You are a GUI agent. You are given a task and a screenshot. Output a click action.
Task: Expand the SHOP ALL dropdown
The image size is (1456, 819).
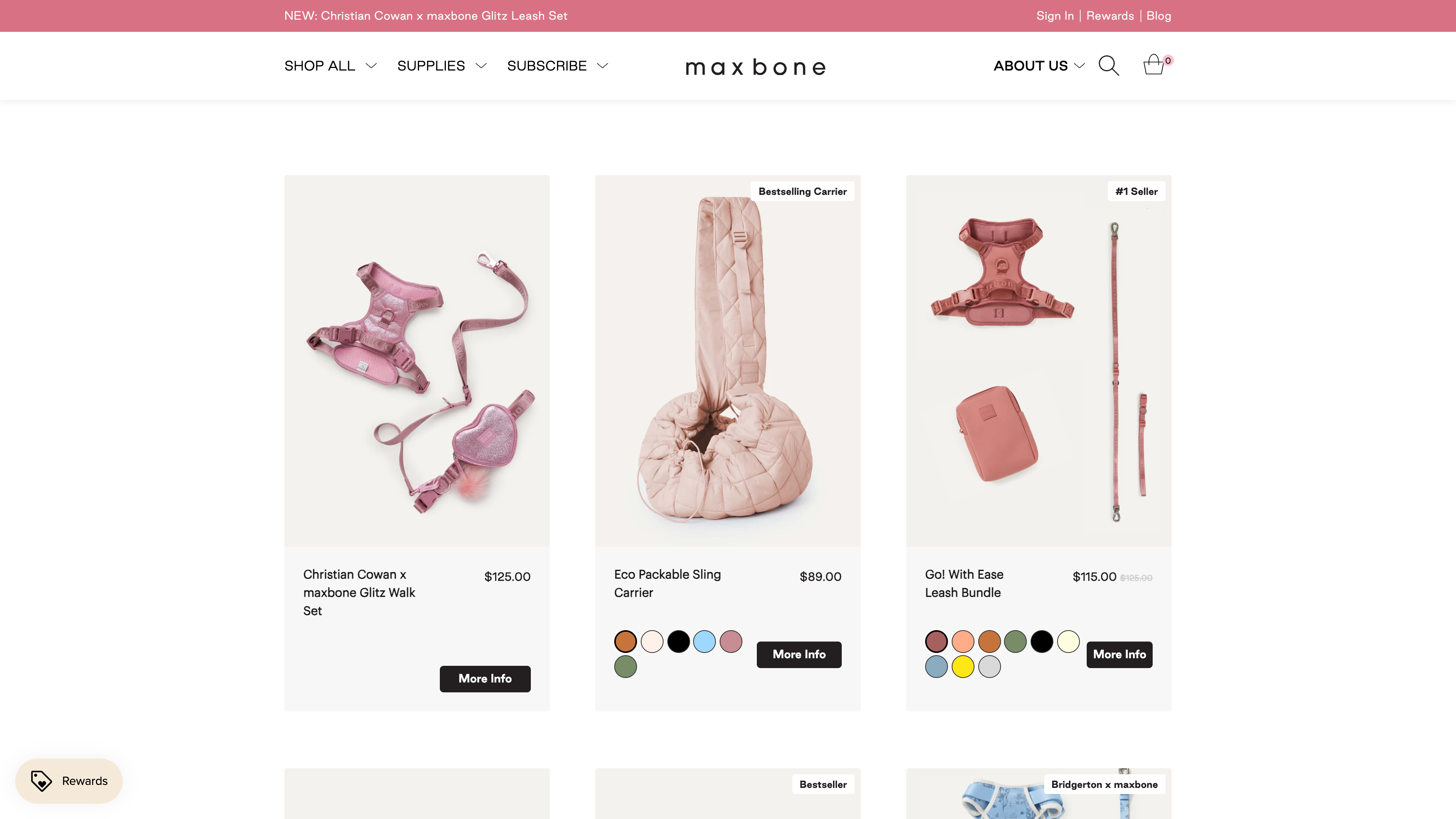[329, 66]
